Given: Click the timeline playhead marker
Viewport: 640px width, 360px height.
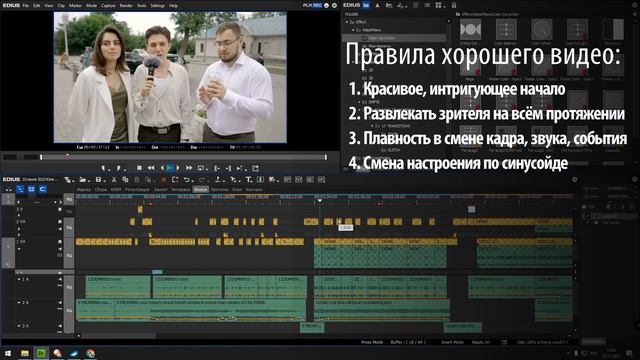Looking at the screenshot, I should pos(320,200).
